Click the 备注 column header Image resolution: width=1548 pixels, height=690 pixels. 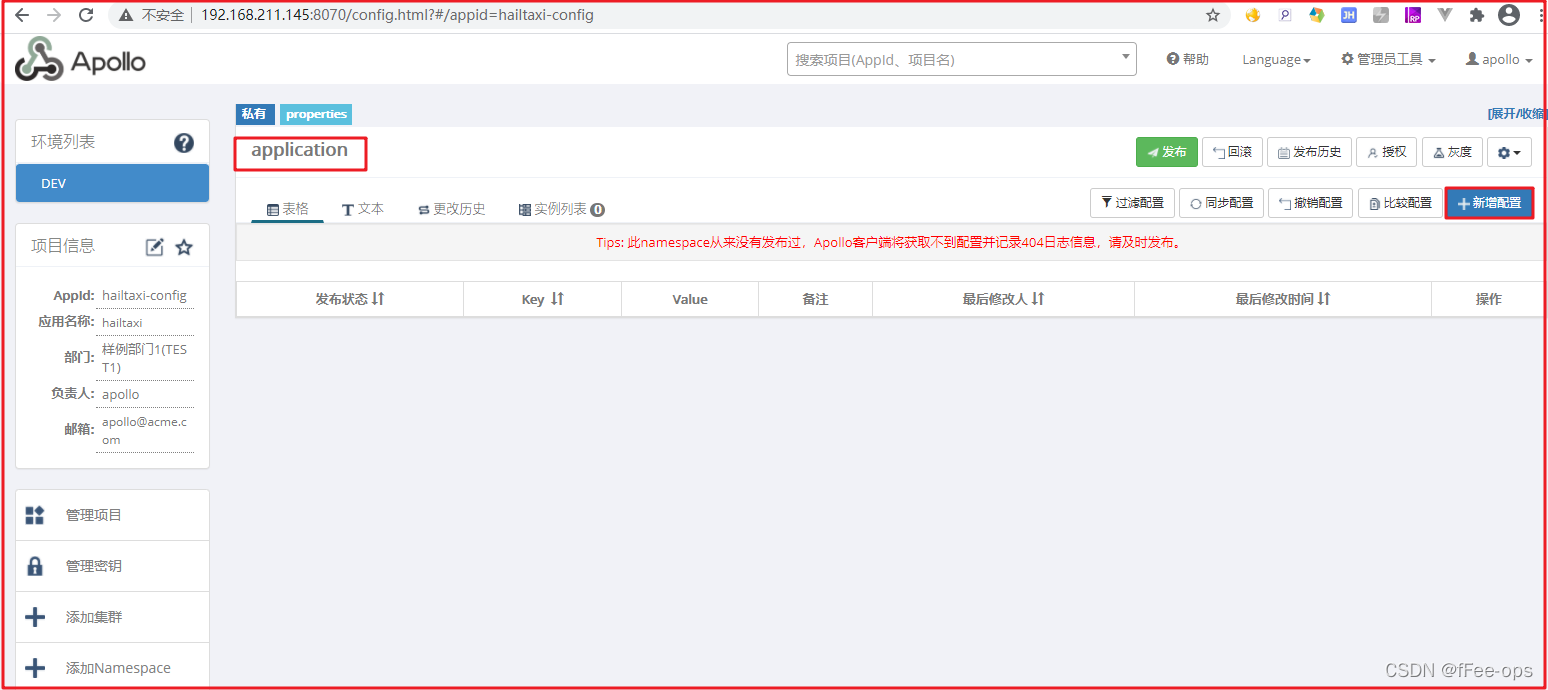tap(815, 299)
